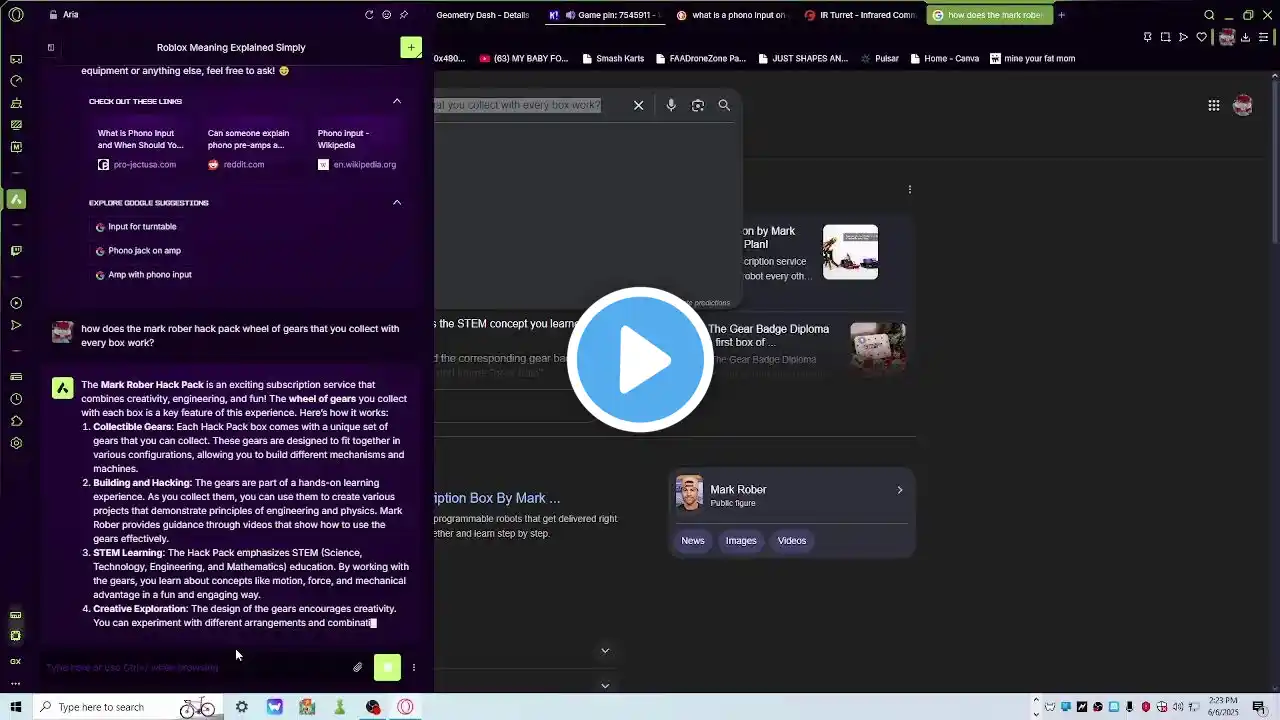Select the Images chip under Mark Rober
Screen dimensions: 1280x720
pos(741,541)
